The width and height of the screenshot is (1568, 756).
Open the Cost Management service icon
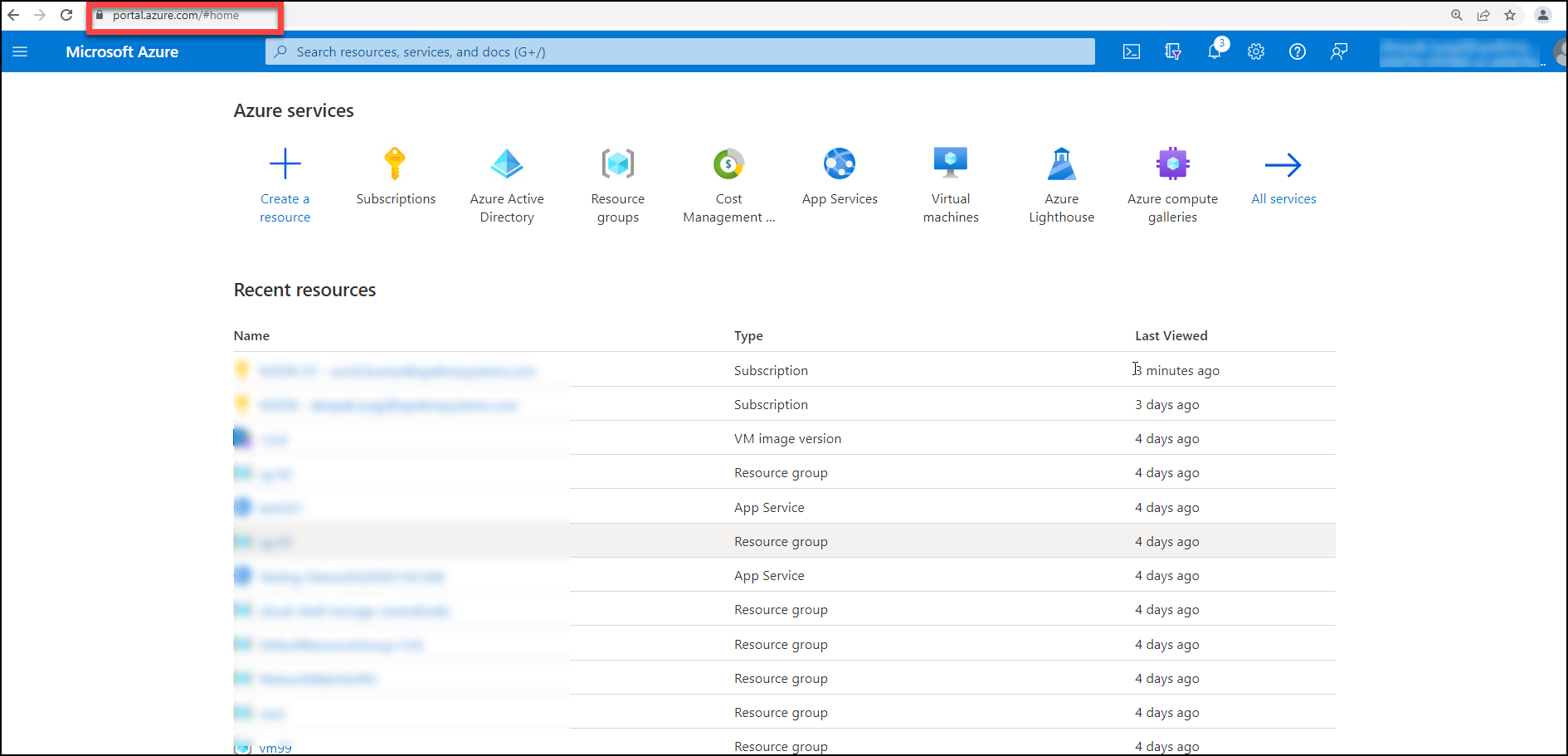click(x=728, y=163)
